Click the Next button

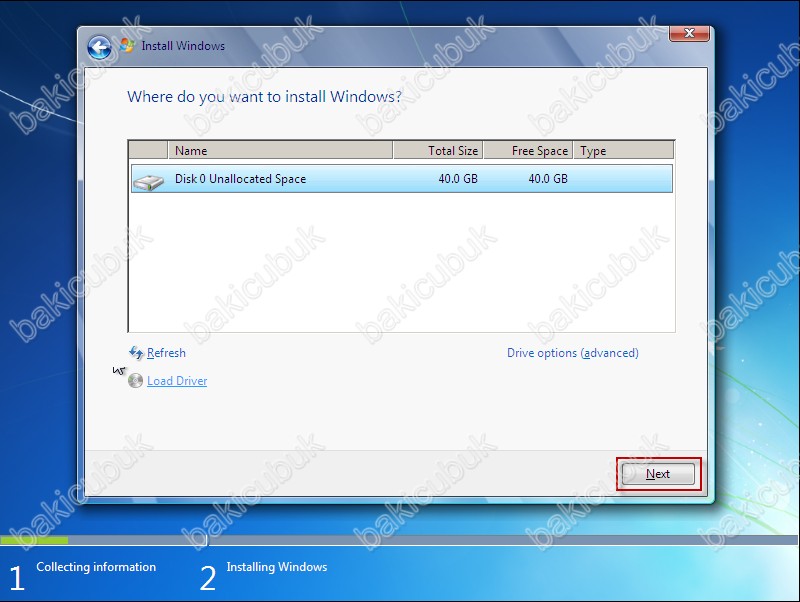click(658, 474)
